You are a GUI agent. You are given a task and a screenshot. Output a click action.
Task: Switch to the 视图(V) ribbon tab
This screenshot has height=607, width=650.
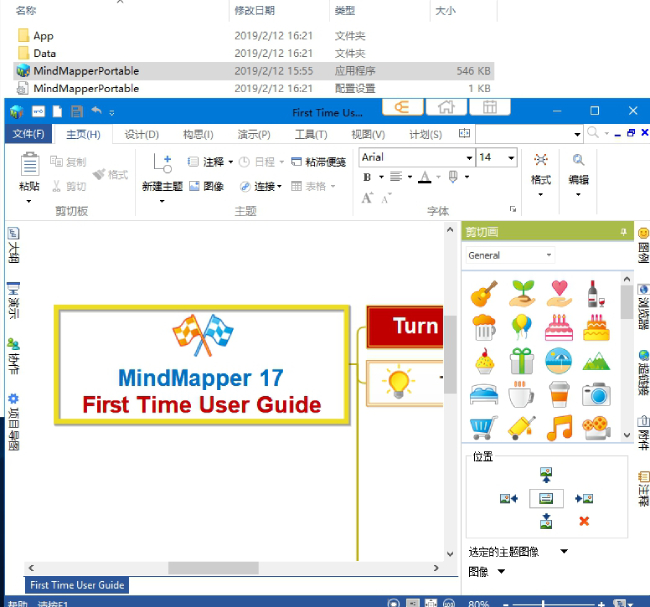[x=368, y=134]
